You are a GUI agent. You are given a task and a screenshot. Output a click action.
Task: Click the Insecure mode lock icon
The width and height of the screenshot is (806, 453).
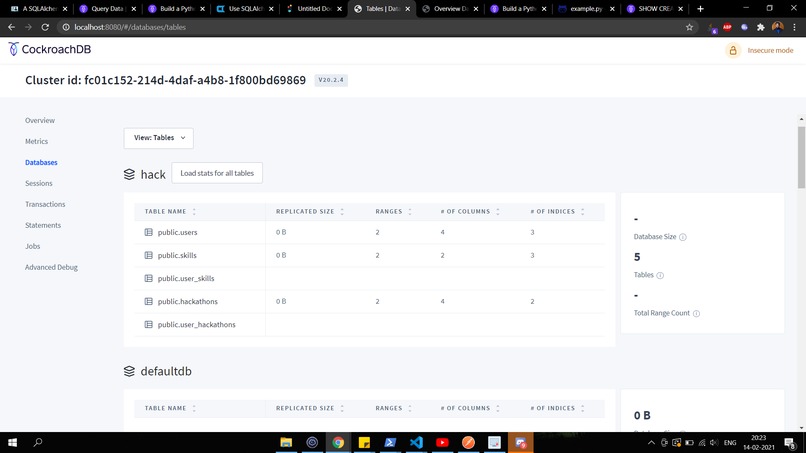coord(733,50)
